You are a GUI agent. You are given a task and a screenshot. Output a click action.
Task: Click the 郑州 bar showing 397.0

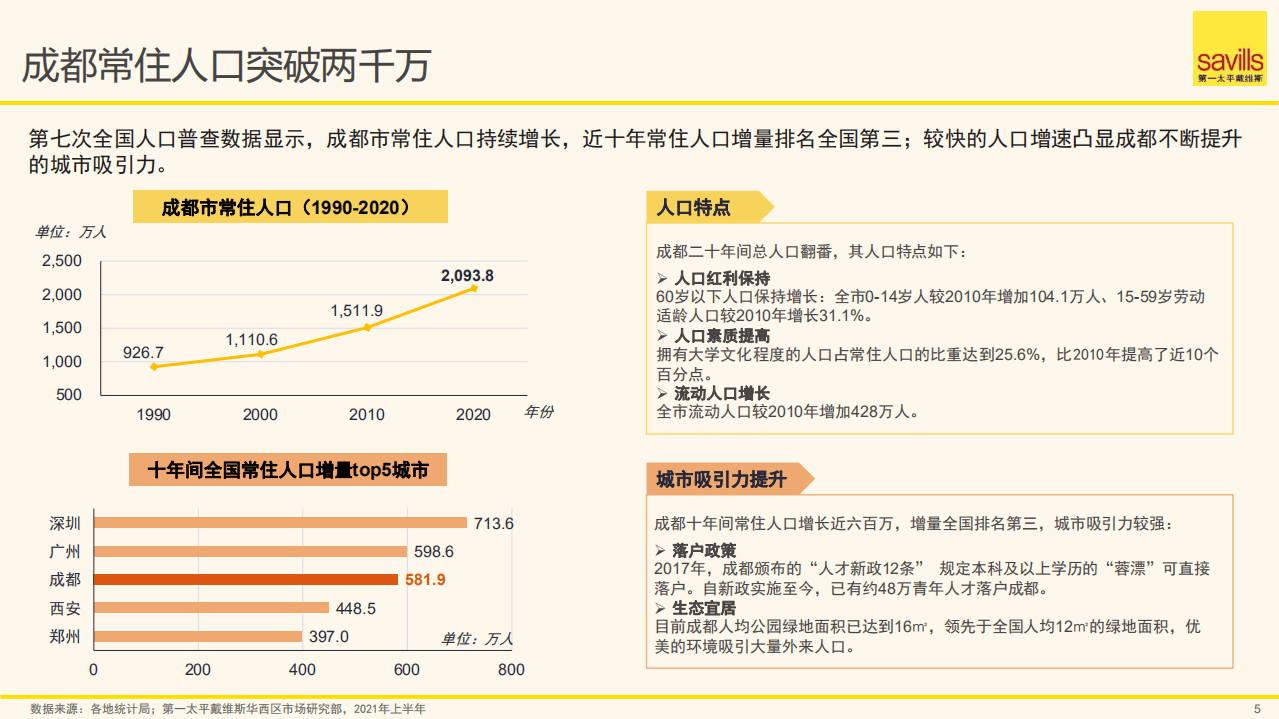(x=195, y=635)
